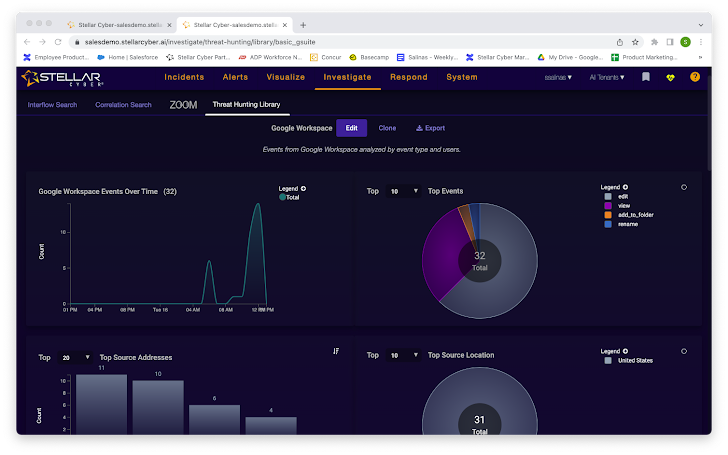This screenshot has width=728, height=455.
Task: Toggle Total series in line chart legend
Action: pyautogui.click(x=289, y=197)
